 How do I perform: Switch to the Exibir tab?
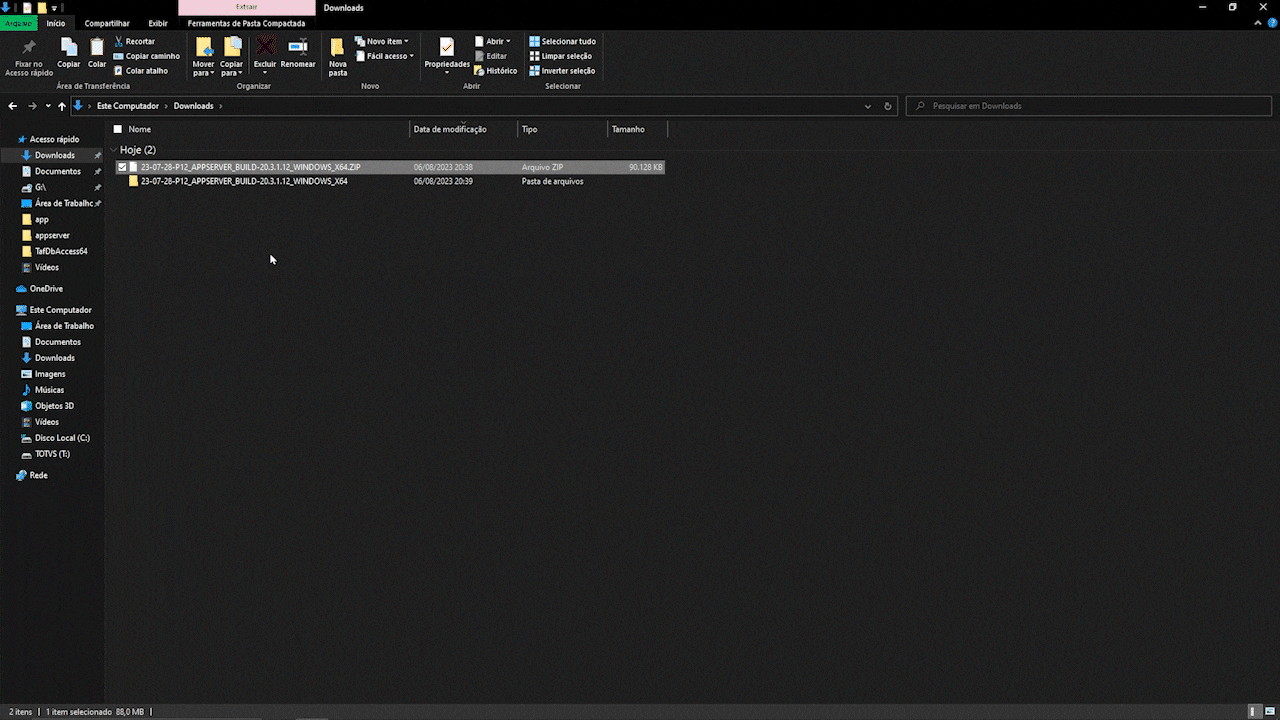point(158,23)
